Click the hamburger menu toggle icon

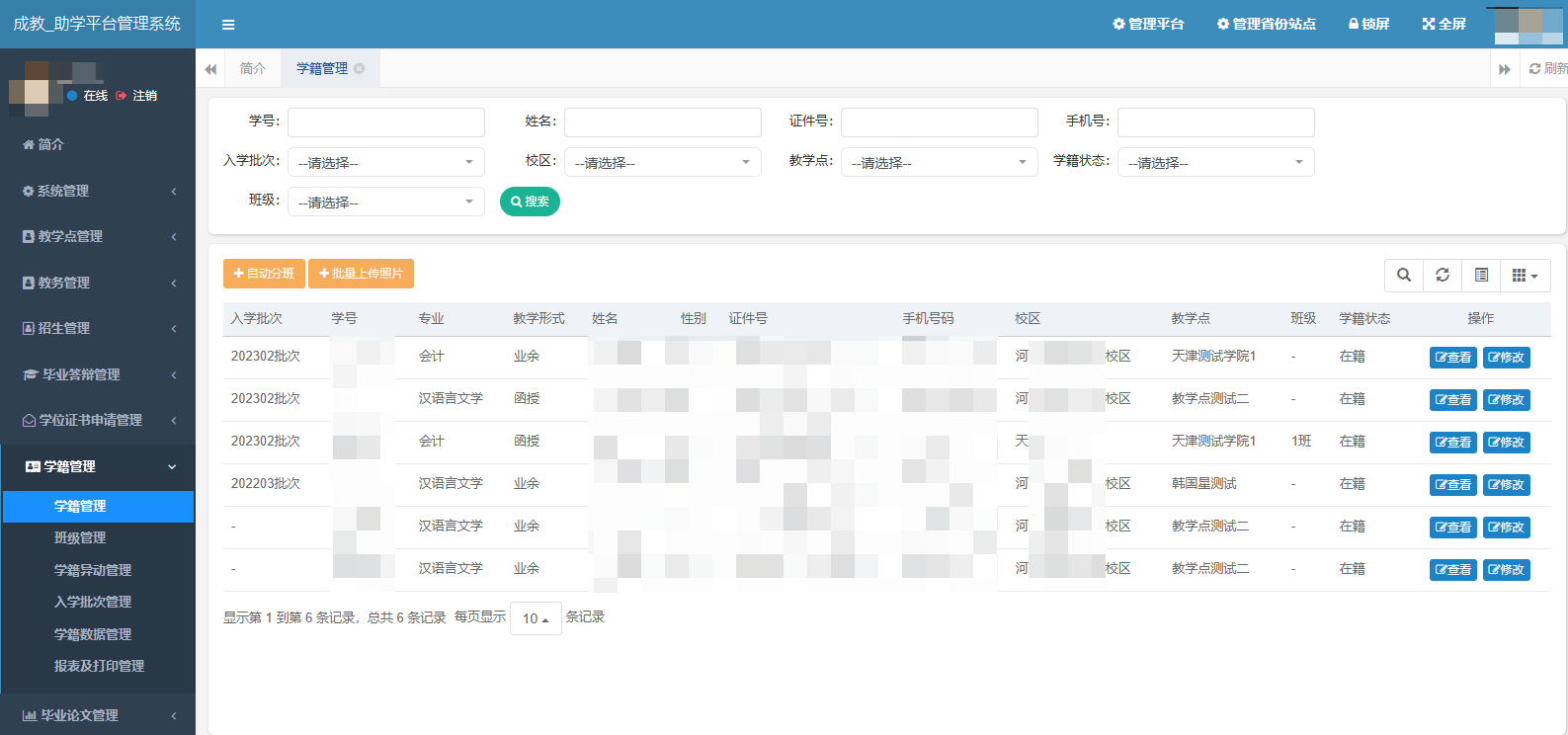pos(228,25)
